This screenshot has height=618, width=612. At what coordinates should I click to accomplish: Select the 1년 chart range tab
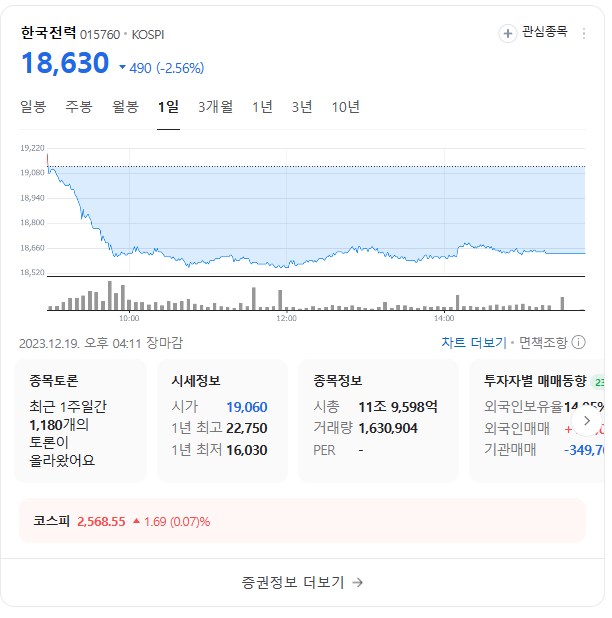pos(262,107)
